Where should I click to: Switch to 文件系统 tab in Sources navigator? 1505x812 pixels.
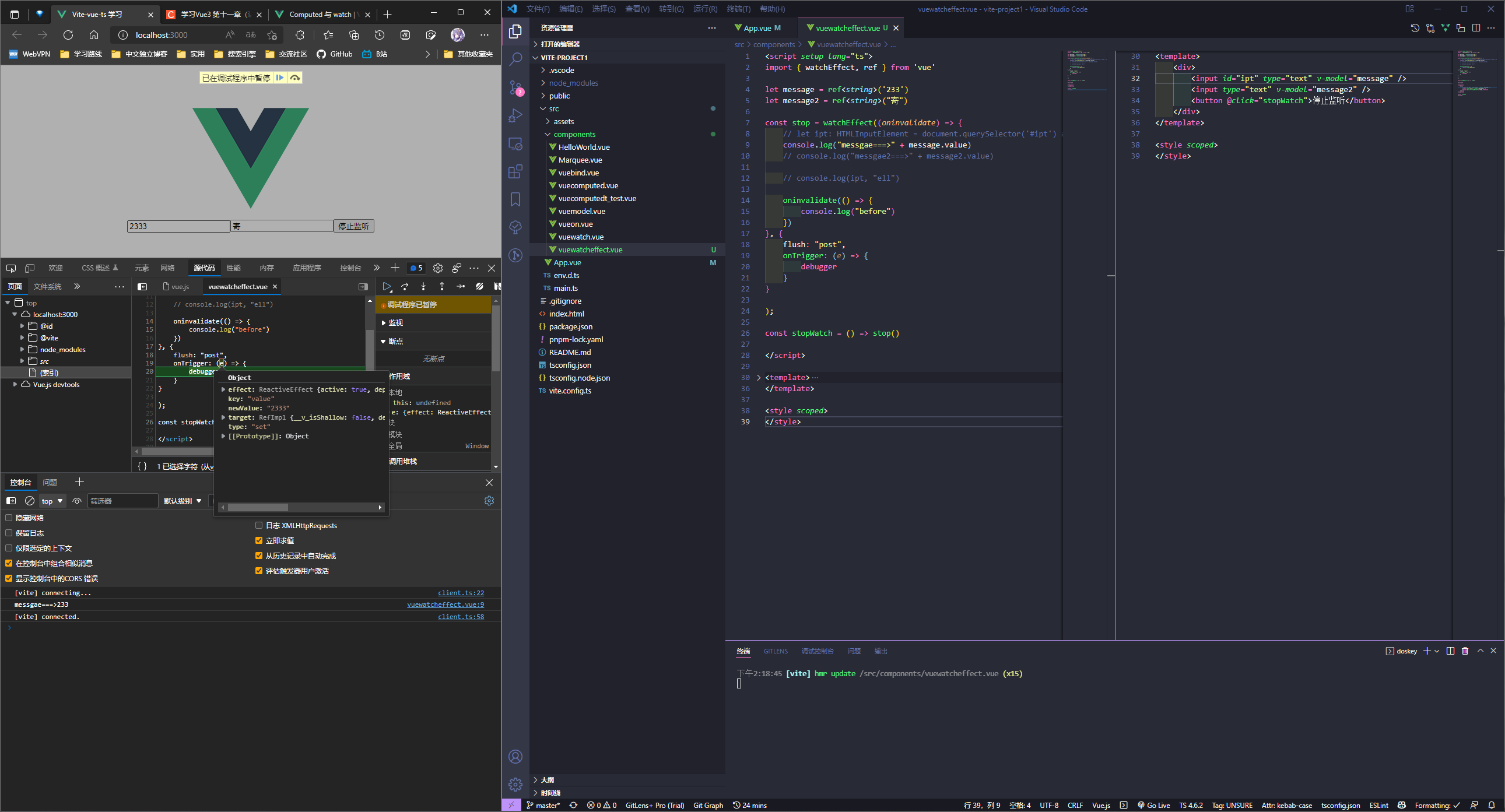click(x=47, y=286)
